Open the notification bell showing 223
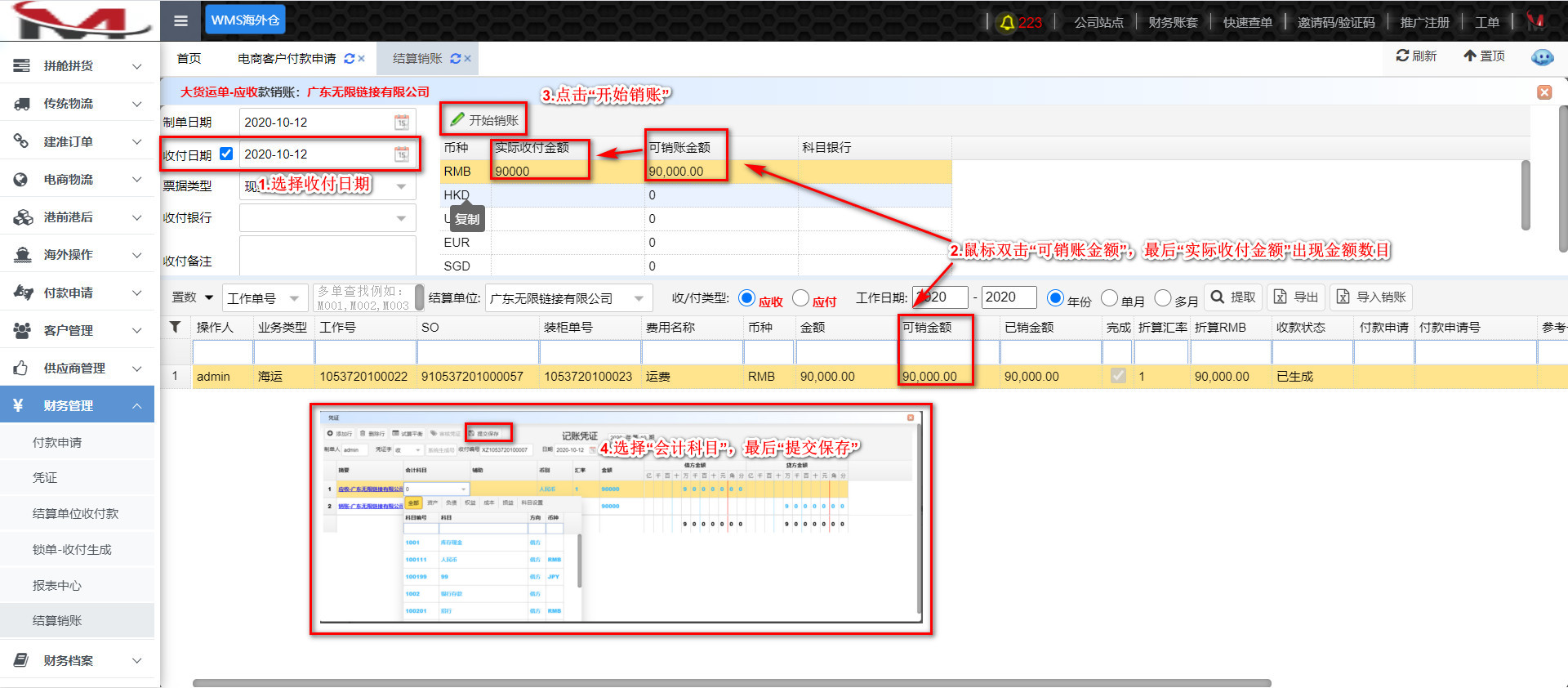Image resolution: width=1568 pixels, height=688 pixels. (x=1008, y=22)
